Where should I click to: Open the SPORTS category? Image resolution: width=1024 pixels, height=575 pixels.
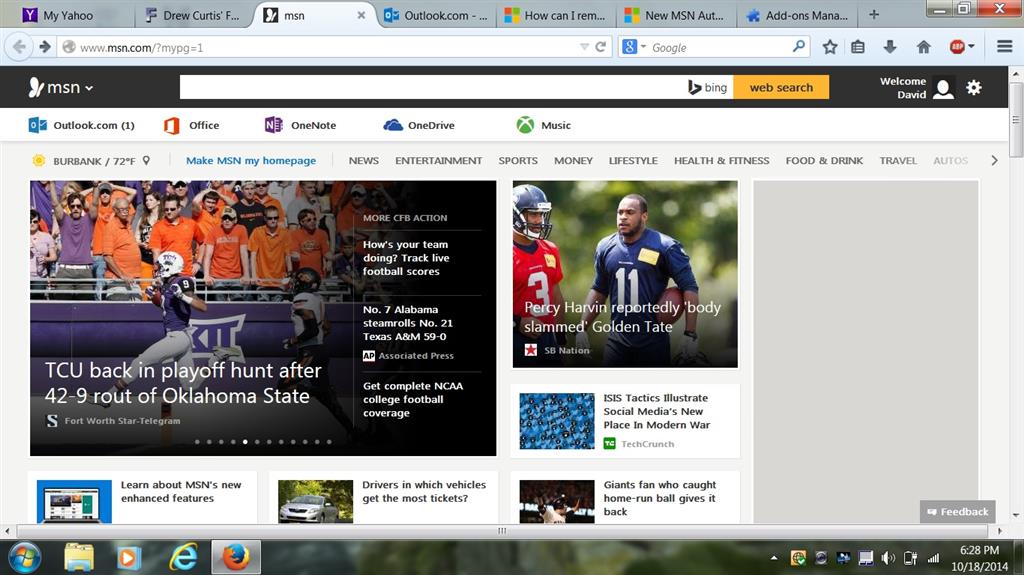tap(518, 160)
